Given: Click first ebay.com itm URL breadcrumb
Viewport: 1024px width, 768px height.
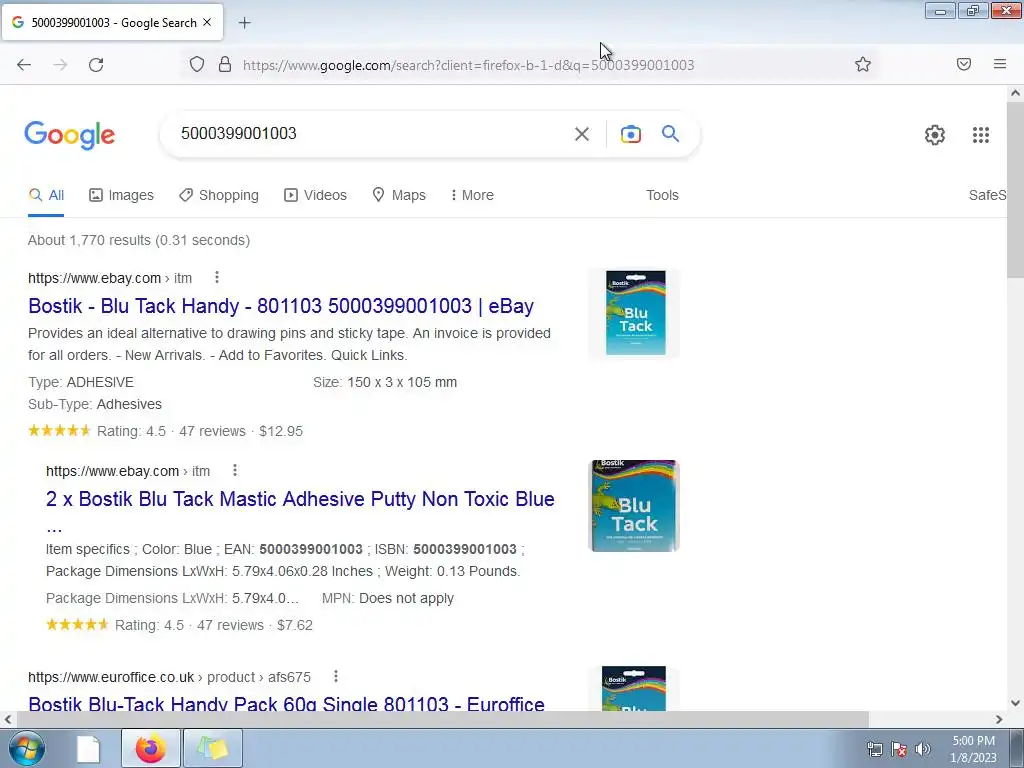Looking at the screenshot, I should click(110, 278).
